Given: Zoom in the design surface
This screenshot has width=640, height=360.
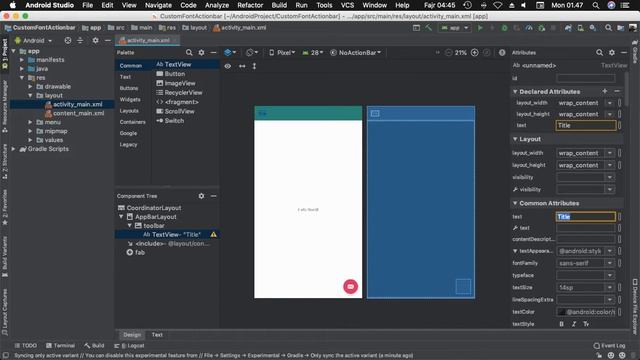Looking at the screenshot, I should point(474,53).
